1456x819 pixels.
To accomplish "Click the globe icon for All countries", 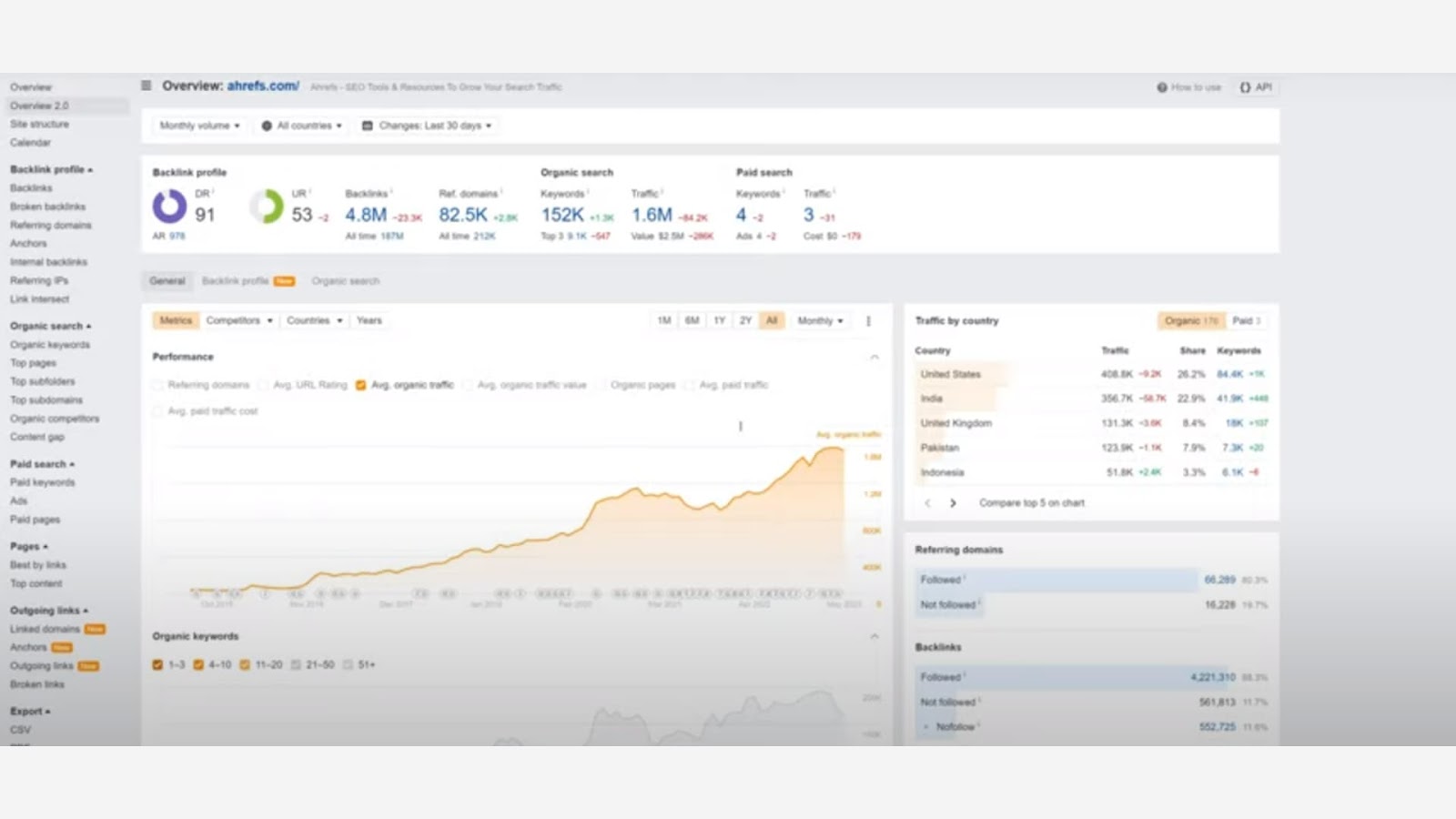I will pyautogui.click(x=267, y=126).
